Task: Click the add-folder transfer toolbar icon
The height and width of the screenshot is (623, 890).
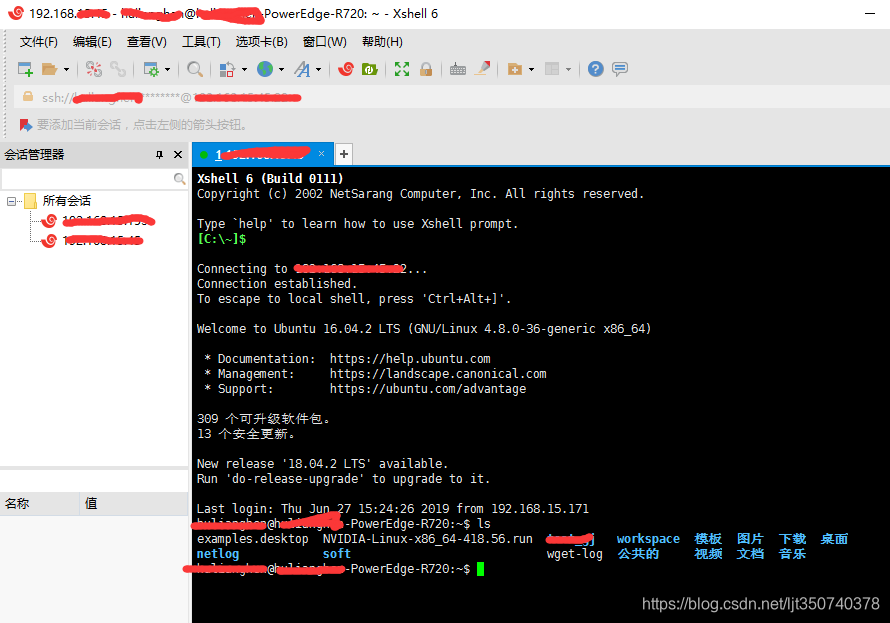Action: coord(515,69)
